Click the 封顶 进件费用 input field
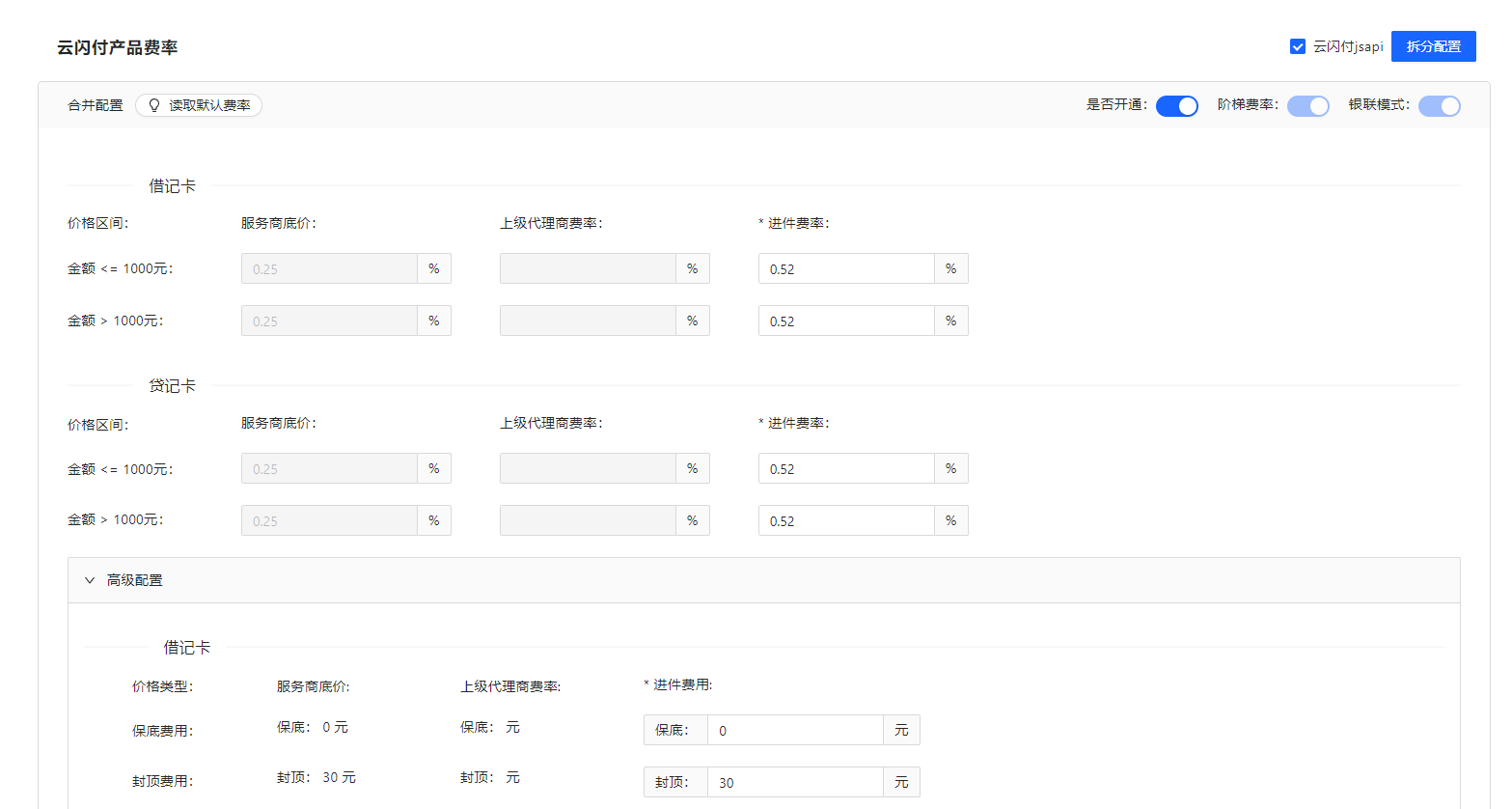The height and width of the screenshot is (809, 1512). [x=795, y=783]
